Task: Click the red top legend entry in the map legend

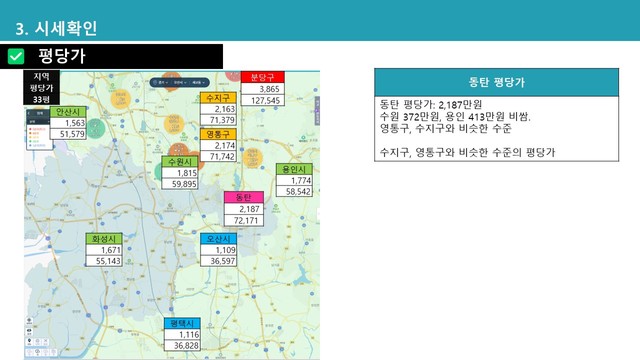Action: coord(37,129)
